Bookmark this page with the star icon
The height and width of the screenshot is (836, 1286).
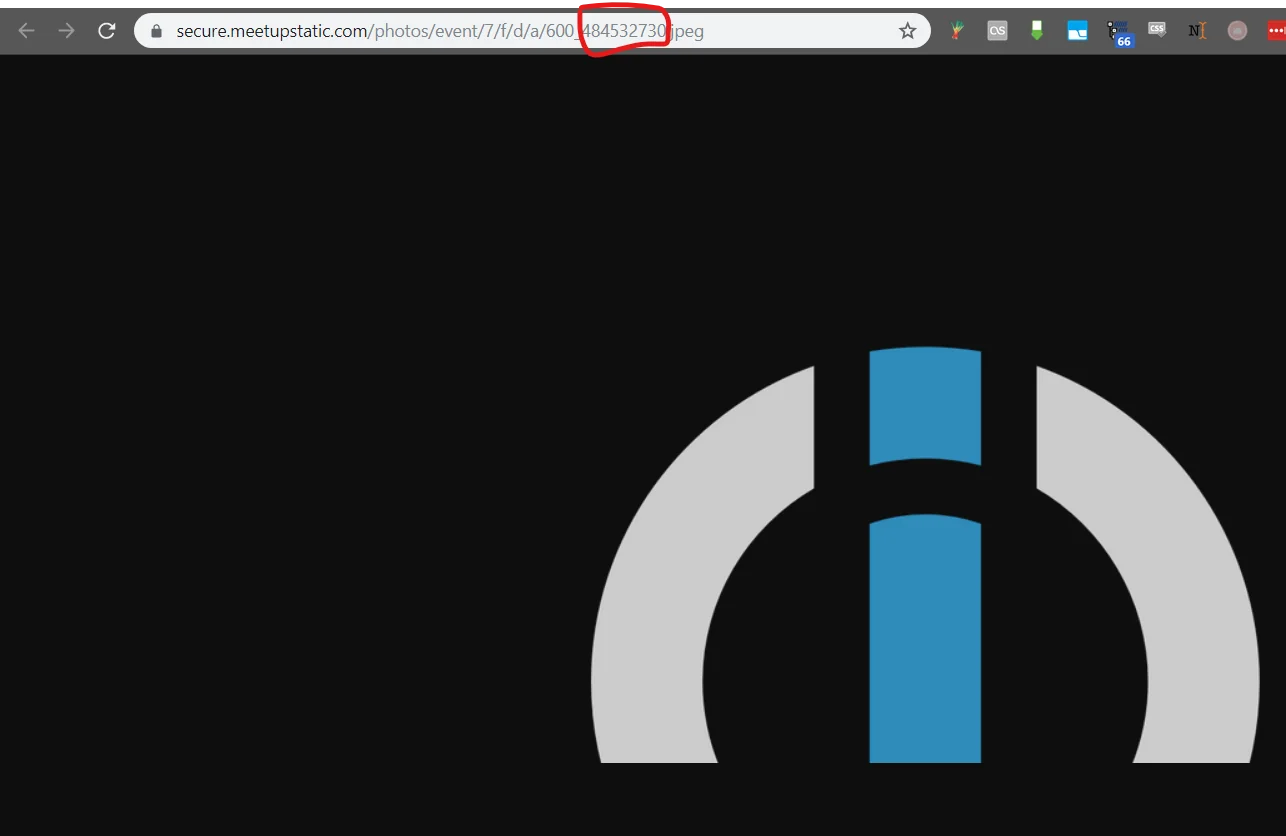pyautogui.click(x=907, y=31)
